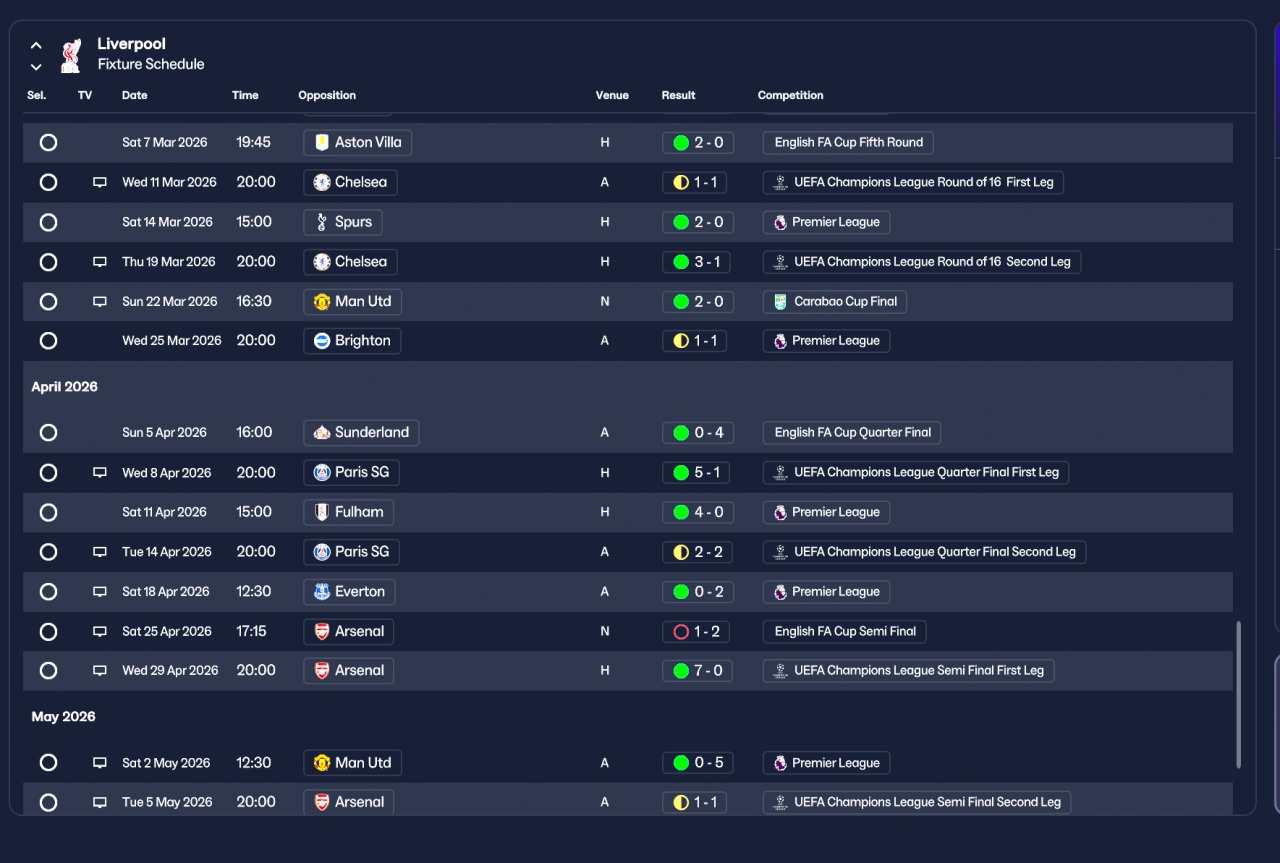
Task: Collapse the April 2026 month section
Action: point(65,387)
